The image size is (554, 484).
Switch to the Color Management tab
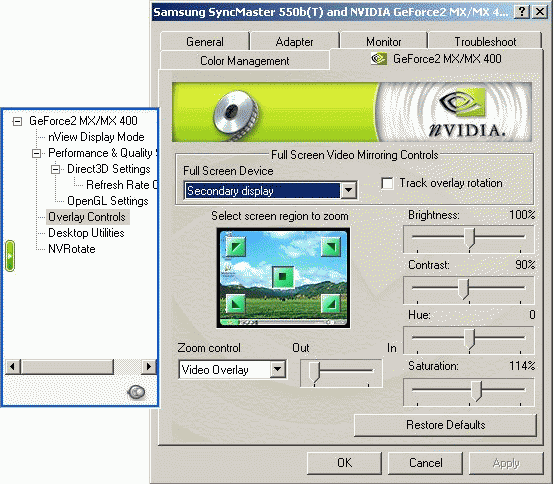click(x=244, y=60)
